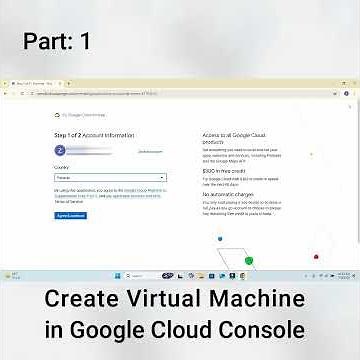Click the browser back arrow
Image resolution: width=360 pixels, height=360 pixels.
click(x=5, y=94)
